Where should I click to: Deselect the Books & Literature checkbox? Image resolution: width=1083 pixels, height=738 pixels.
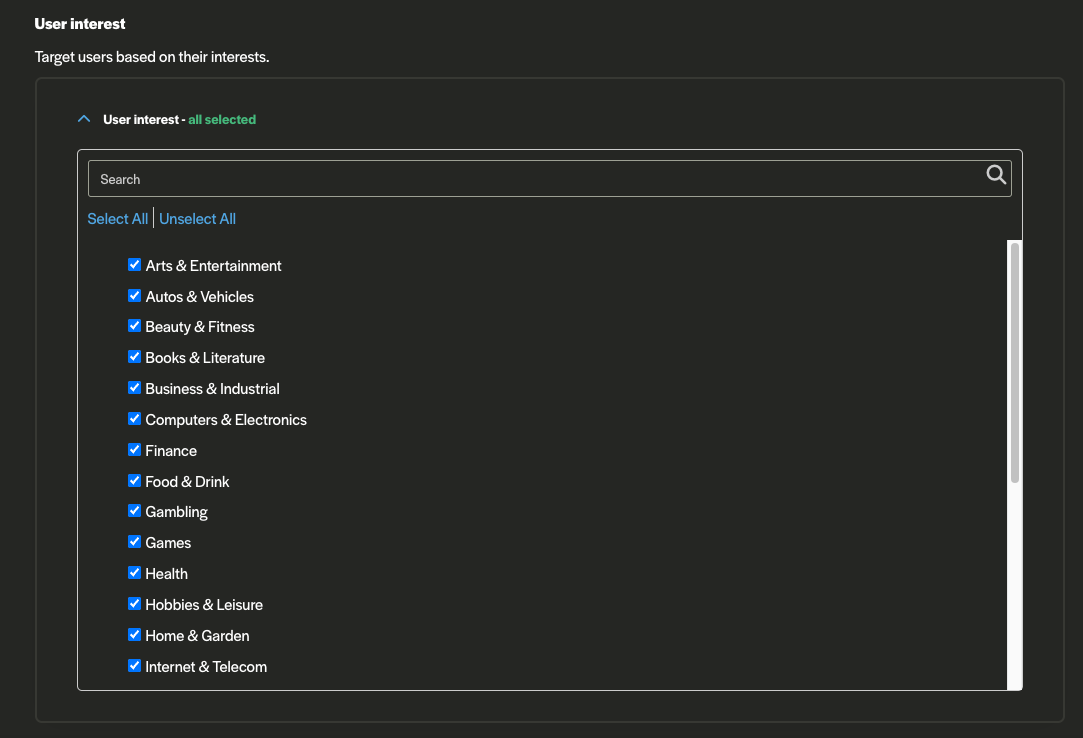pyautogui.click(x=134, y=357)
